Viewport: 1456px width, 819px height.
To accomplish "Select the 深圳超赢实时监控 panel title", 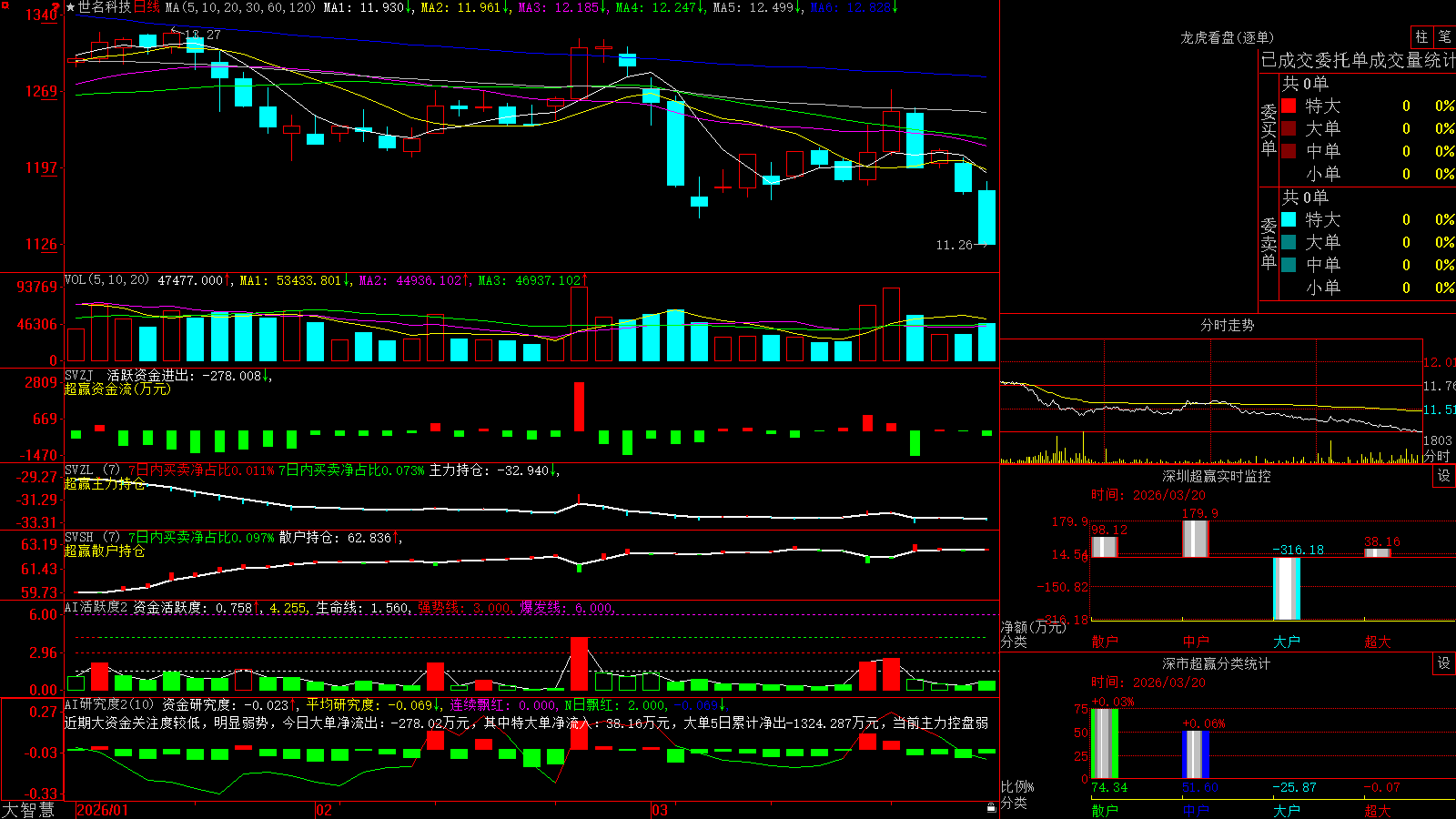I will tap(1216, 476).
